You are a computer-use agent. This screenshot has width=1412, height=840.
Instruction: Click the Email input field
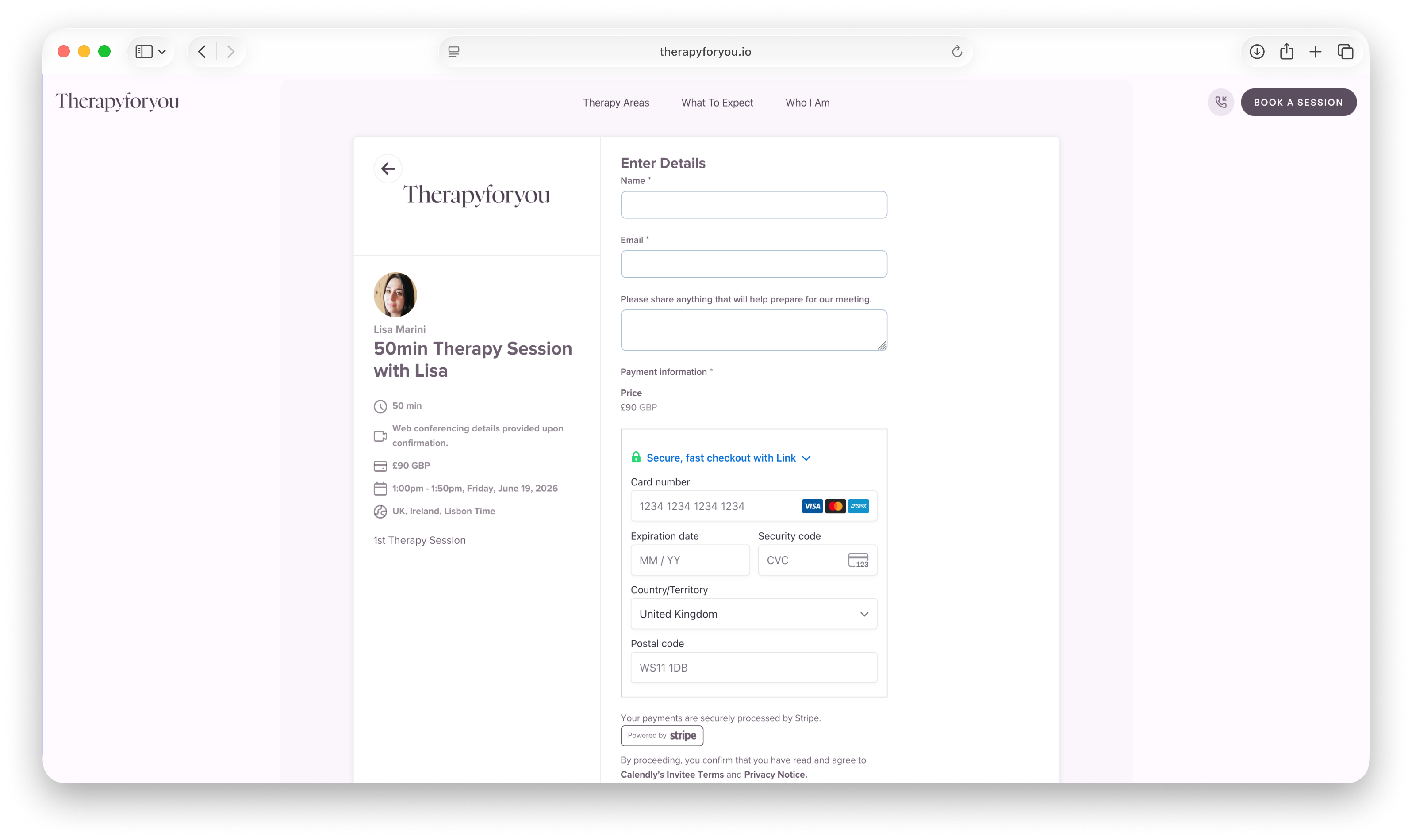[753, 264]
